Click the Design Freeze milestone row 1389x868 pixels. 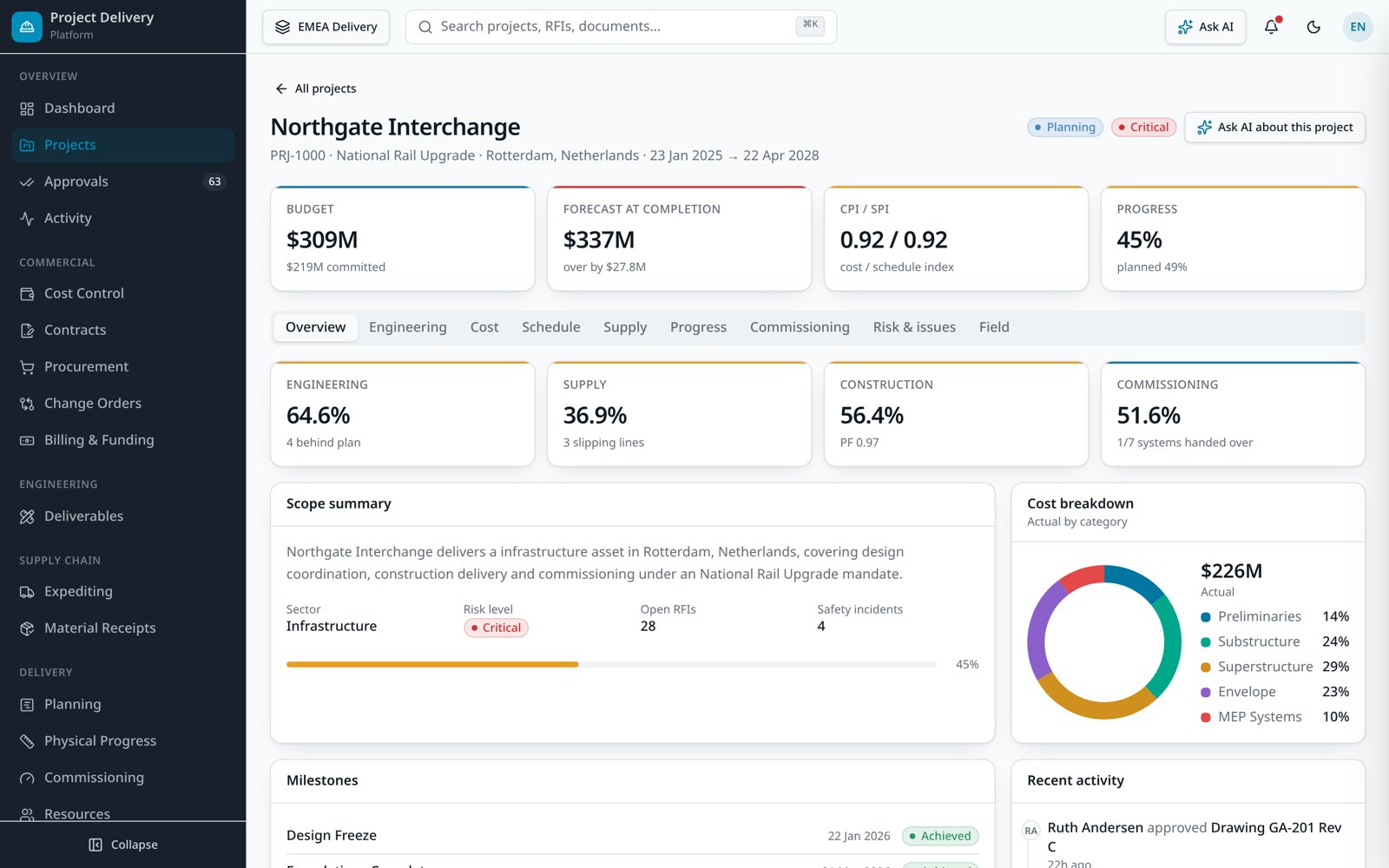tap(632, 836)
